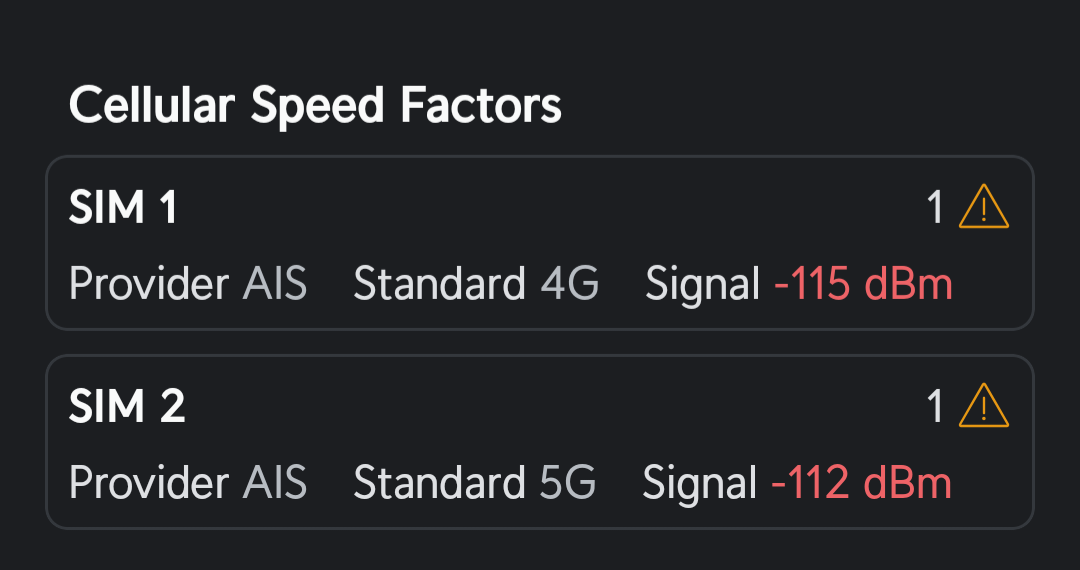Screen dimensions: 1080x570
Task: Click the Cellular Speed Factors heading
Action: (x=315, y=105)
